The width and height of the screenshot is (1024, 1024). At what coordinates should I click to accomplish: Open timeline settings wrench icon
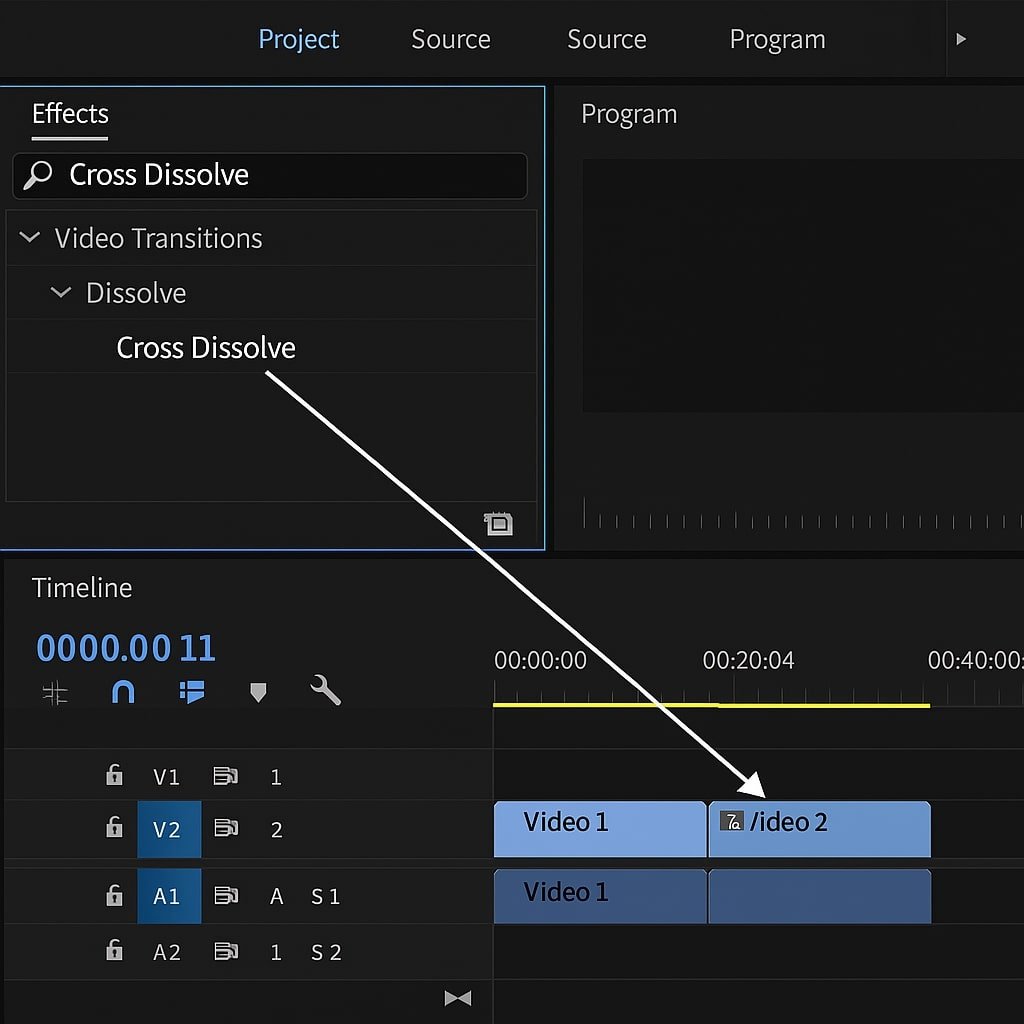pyautogui.click(x=325, y=690)
